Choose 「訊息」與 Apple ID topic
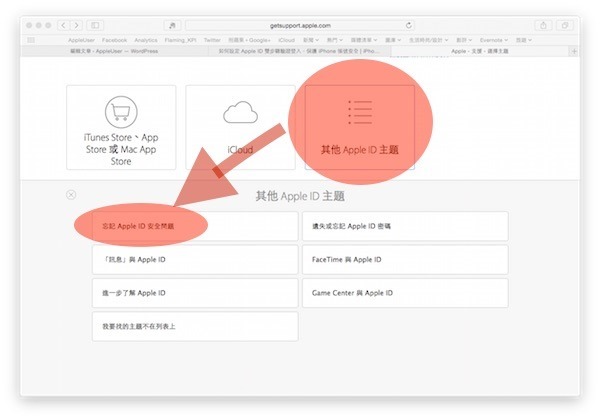Image resolution: width=600 pixels, height=420 pixels. [x=195, y=260]
